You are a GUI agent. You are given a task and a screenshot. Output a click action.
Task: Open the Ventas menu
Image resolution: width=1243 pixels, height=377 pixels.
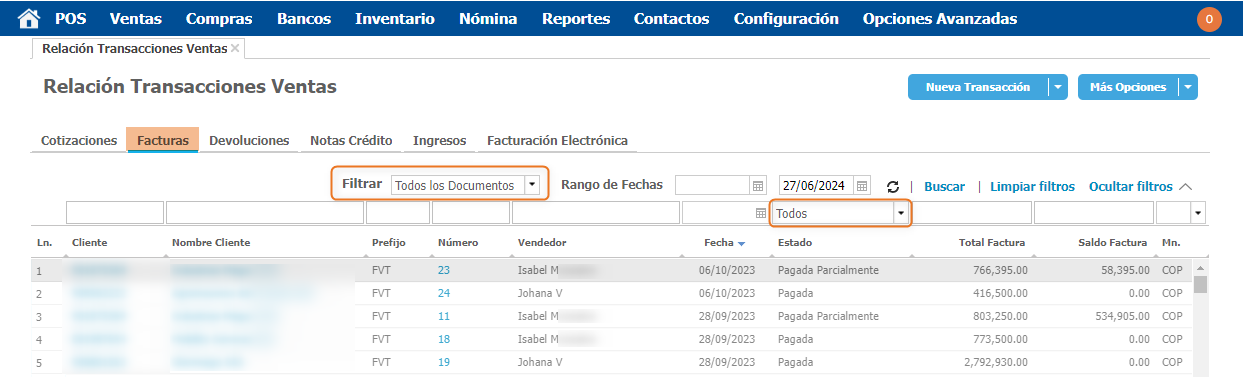click(x=136, y=19)
